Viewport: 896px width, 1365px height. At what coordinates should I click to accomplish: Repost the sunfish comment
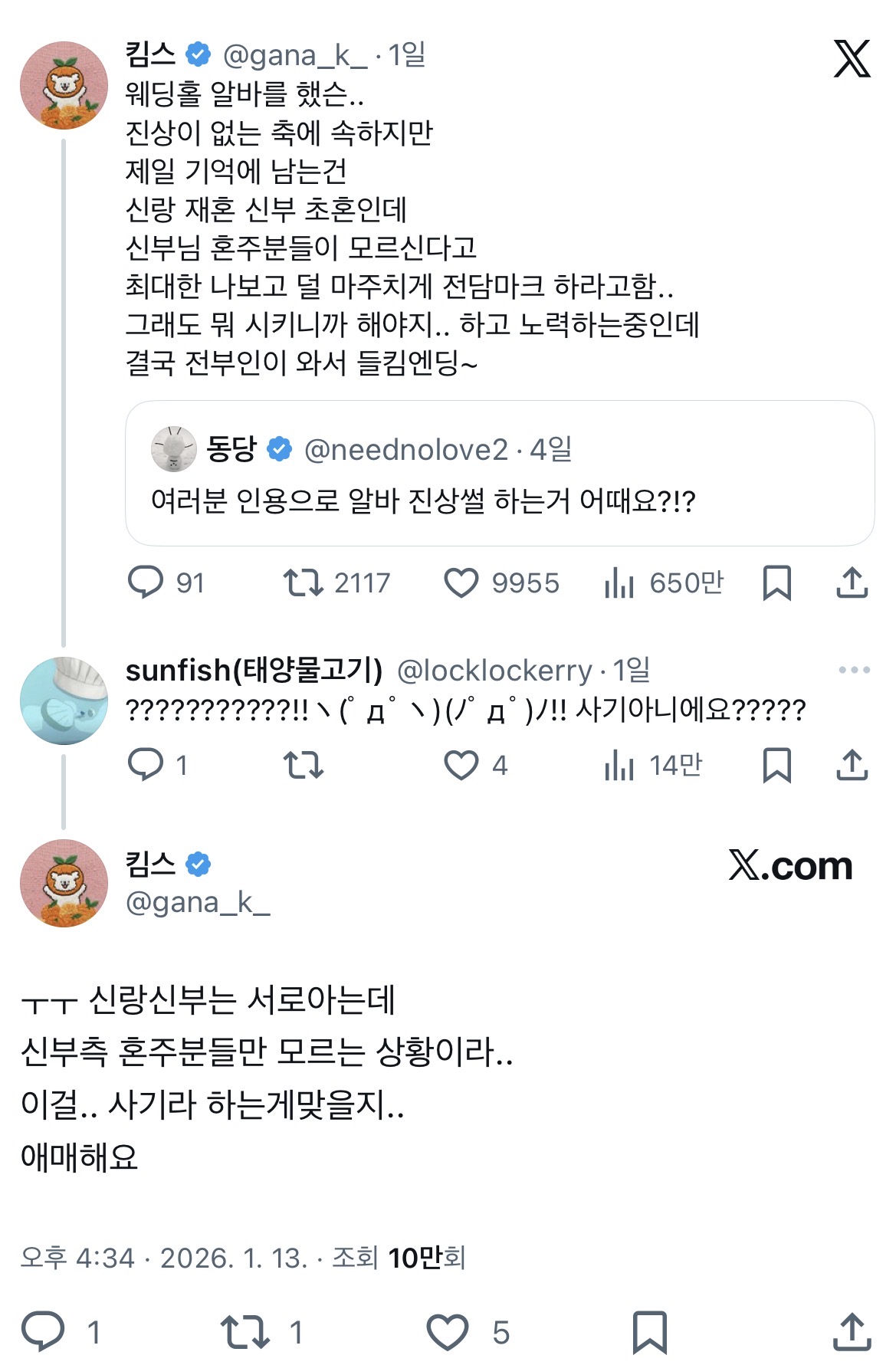click(x=304, y=765)
